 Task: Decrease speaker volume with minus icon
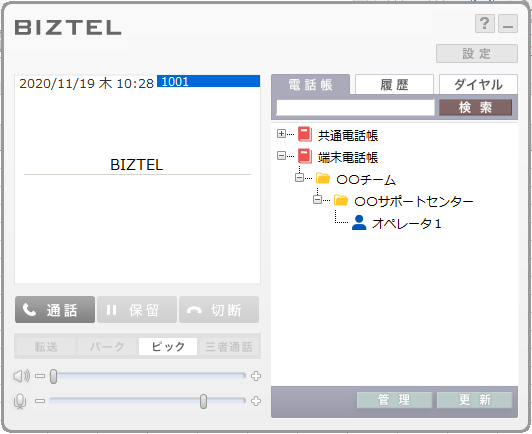click(x=40, y=376)
